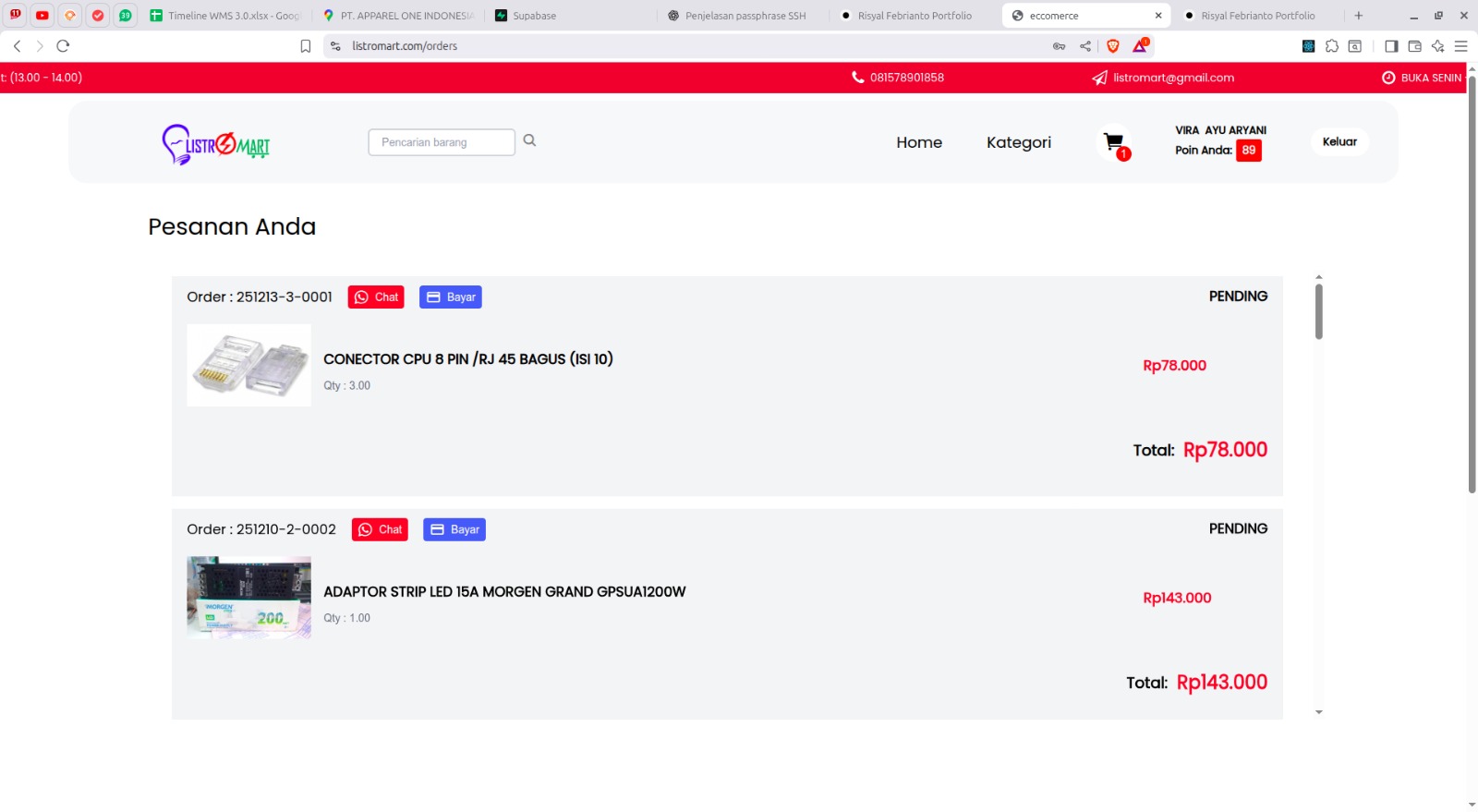Switch to the Supabase tab

(534, 16)
